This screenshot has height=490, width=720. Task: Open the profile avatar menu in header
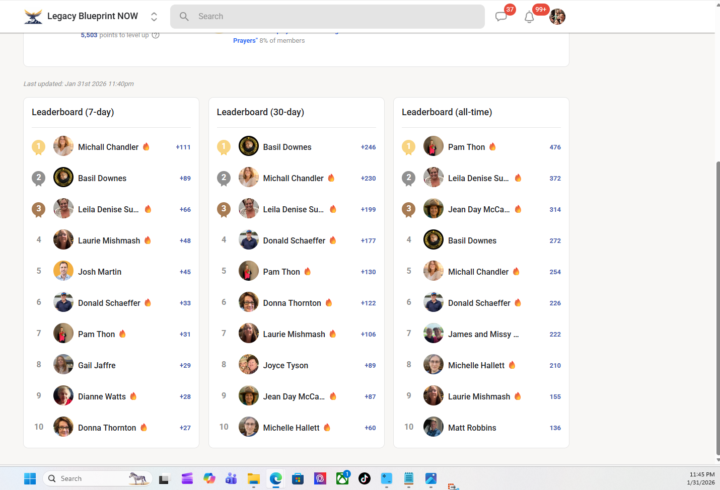coord(557,17)
